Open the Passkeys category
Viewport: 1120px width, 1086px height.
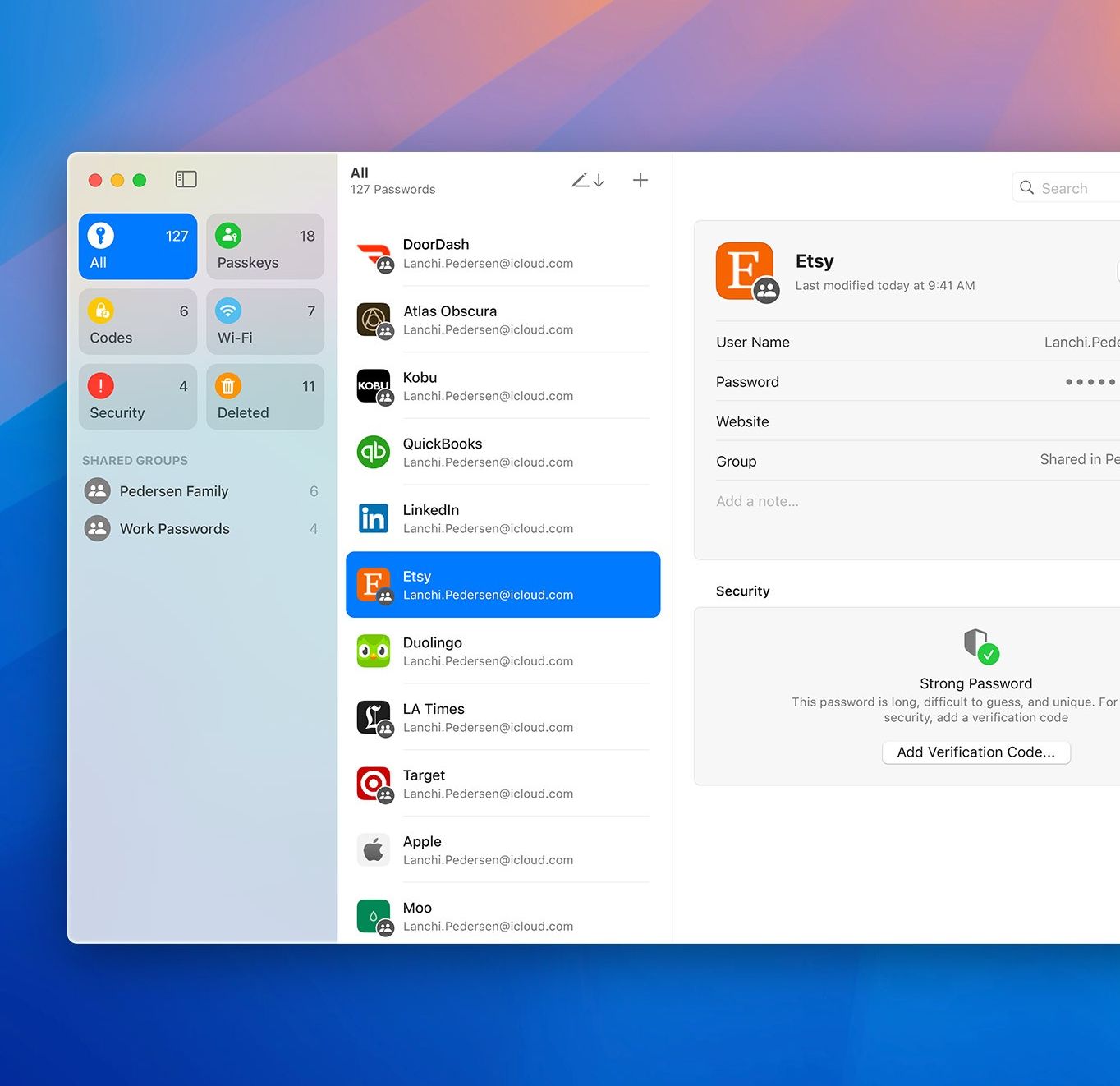[264, 246]
